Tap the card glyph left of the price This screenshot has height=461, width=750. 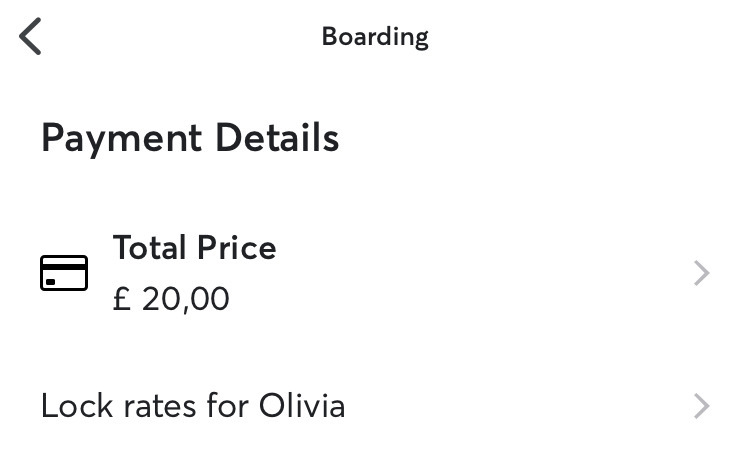pos(64,273)
